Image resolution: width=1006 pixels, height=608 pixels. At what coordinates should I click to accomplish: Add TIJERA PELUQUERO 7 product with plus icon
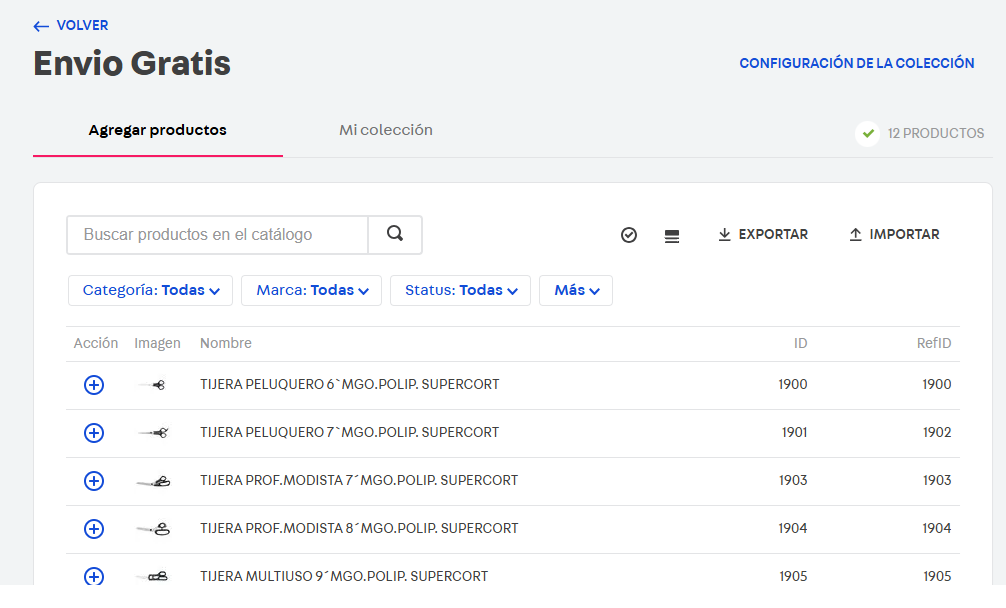pos(94,433)
